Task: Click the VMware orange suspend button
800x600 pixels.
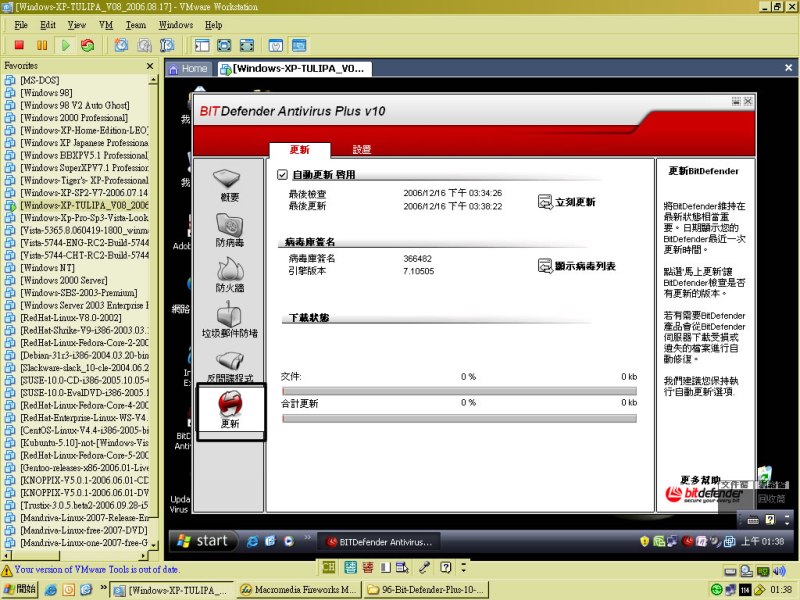Action: [42, 45]
